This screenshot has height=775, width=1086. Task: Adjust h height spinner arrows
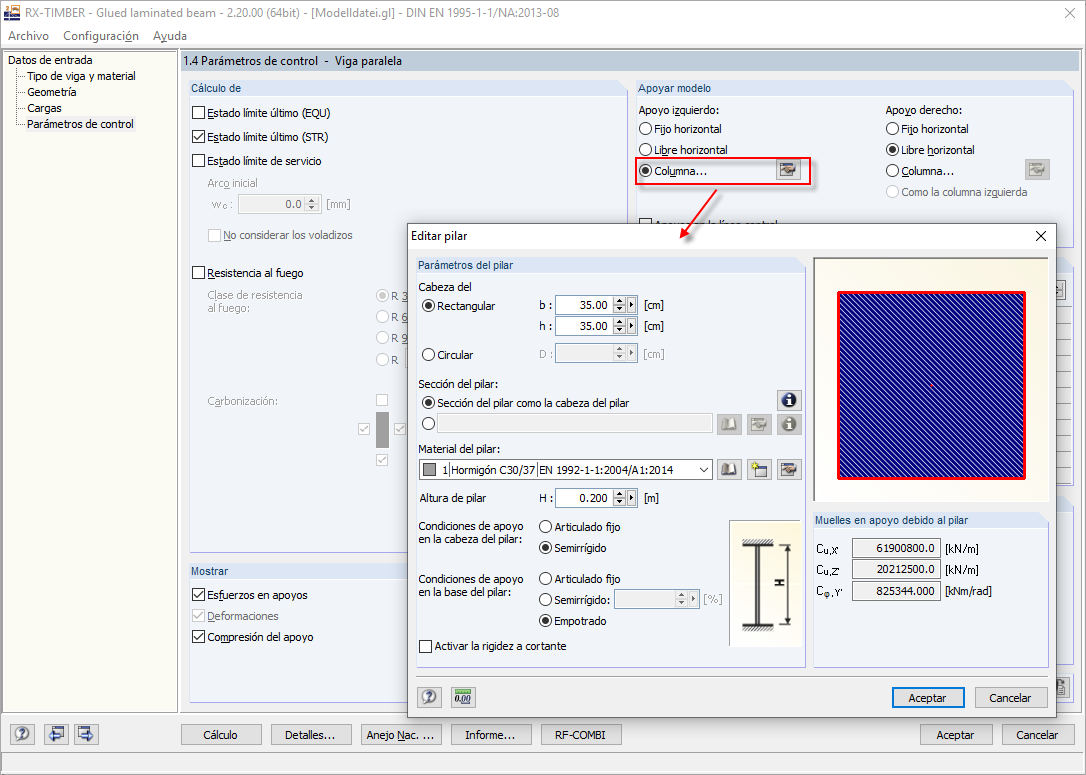coord(620,326)
